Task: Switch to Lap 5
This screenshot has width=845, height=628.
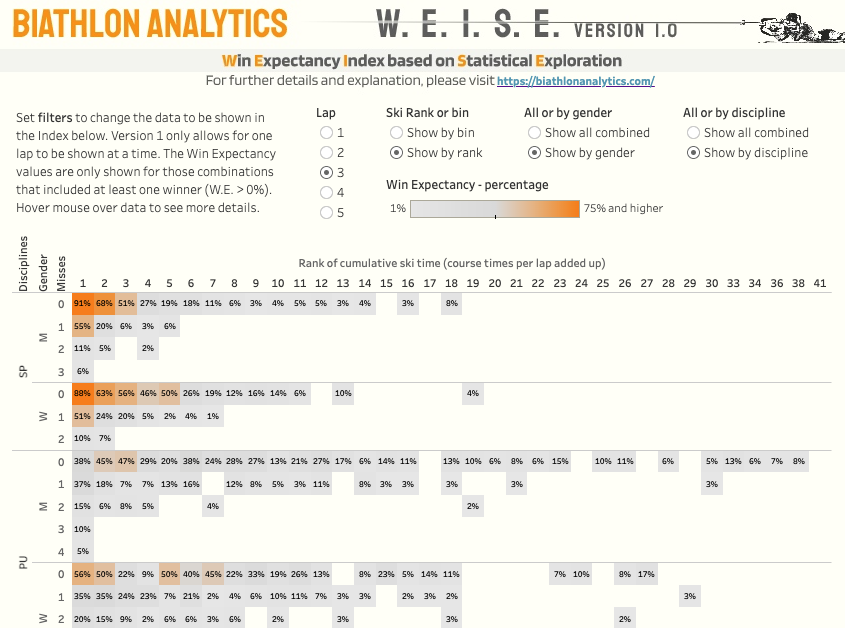Action: [x=326, y=212]
